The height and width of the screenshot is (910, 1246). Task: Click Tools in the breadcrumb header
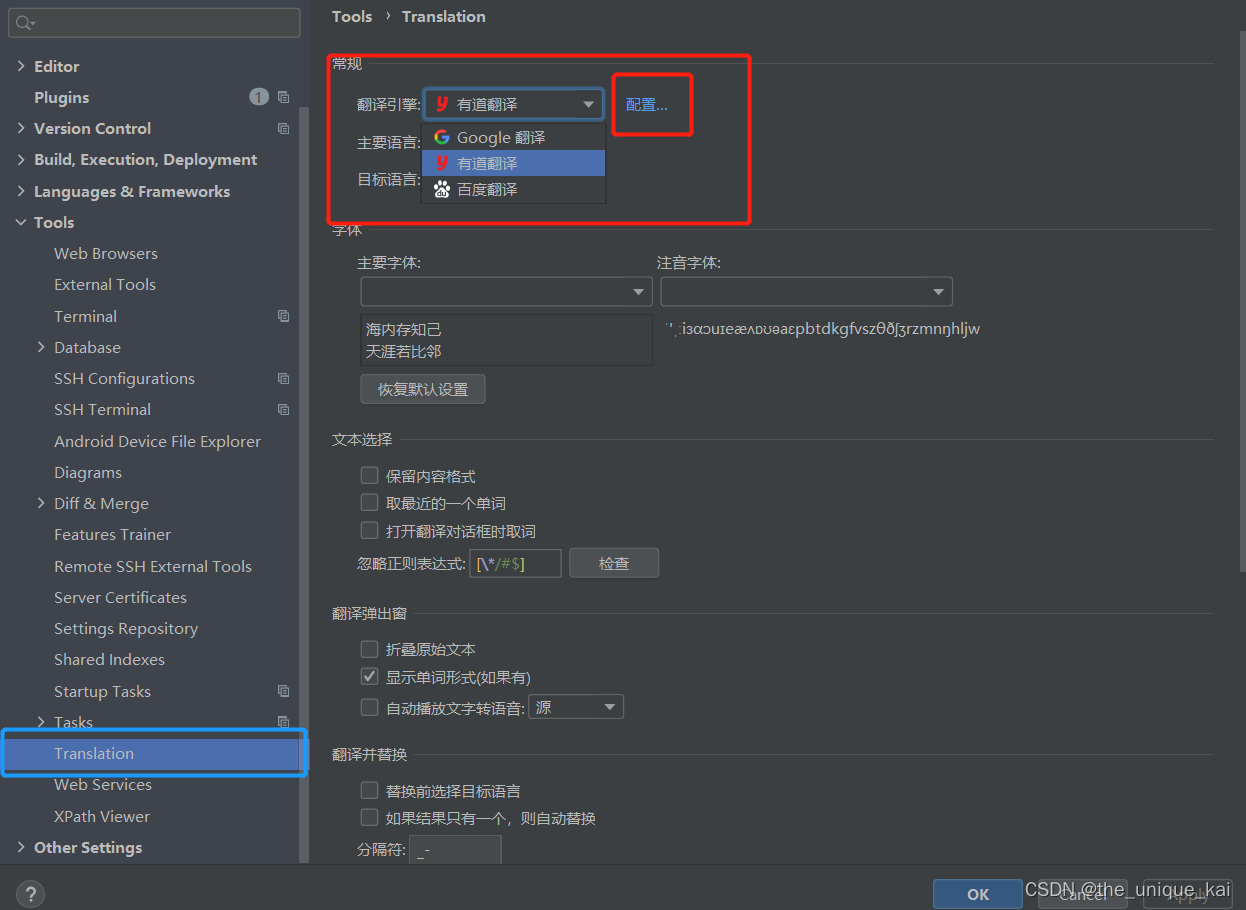point(352,16)
